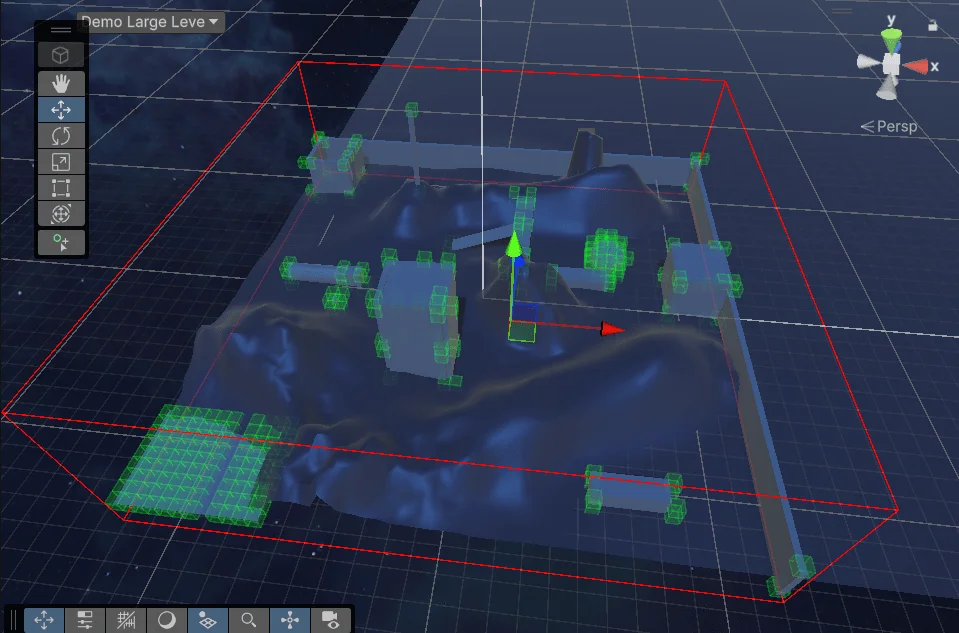Screen dimensions: 959x633
Task: Select the Move tool
Action: pos(60,109)
